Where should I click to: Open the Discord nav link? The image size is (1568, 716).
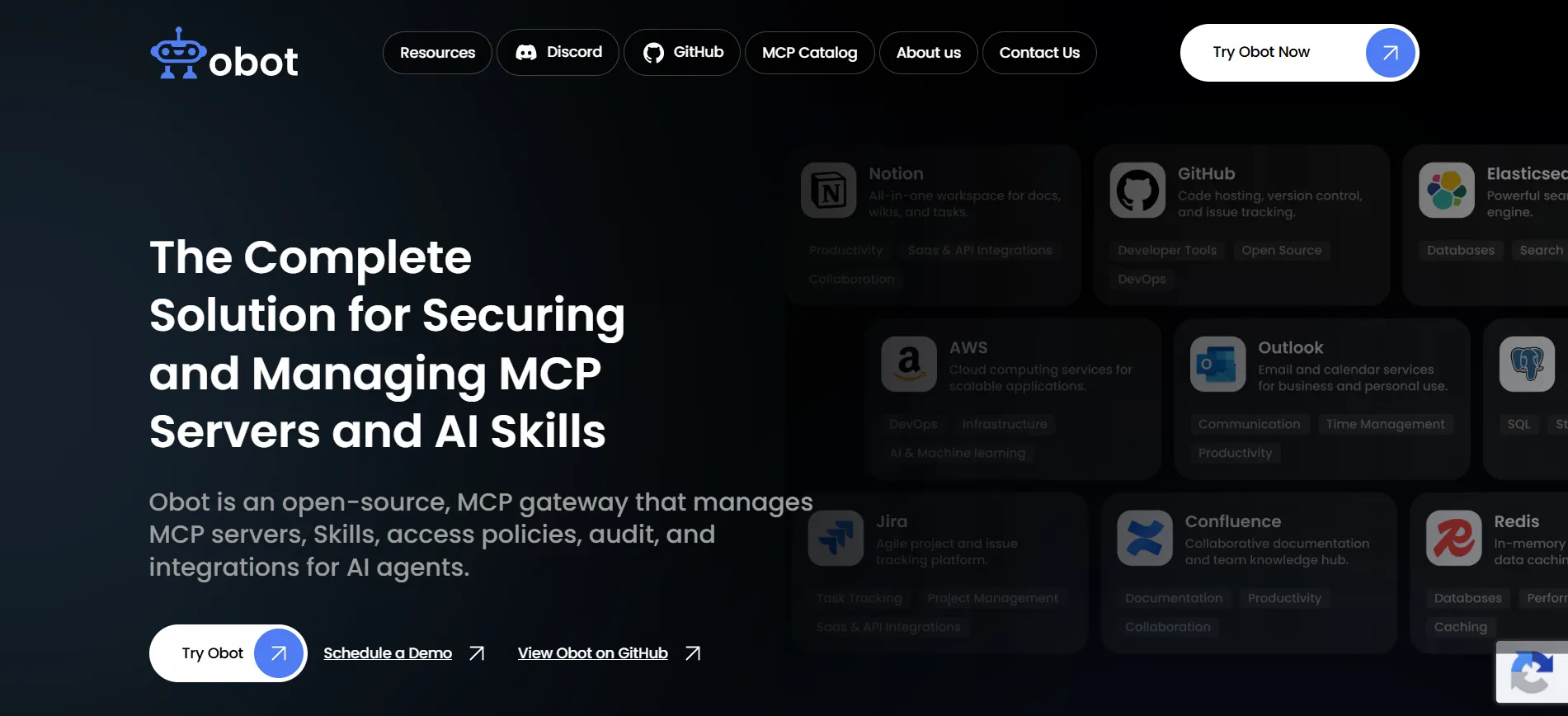(558, 53)
